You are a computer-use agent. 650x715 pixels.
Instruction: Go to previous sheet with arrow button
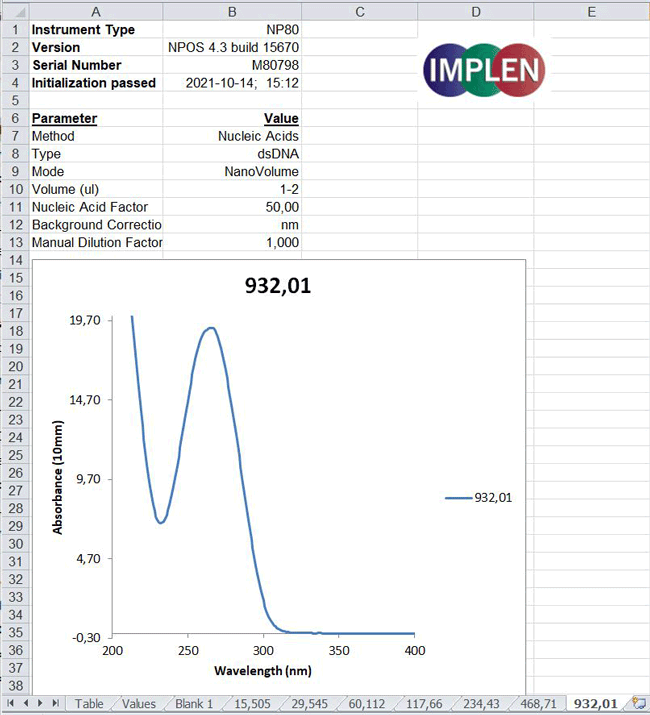point(26,703)
